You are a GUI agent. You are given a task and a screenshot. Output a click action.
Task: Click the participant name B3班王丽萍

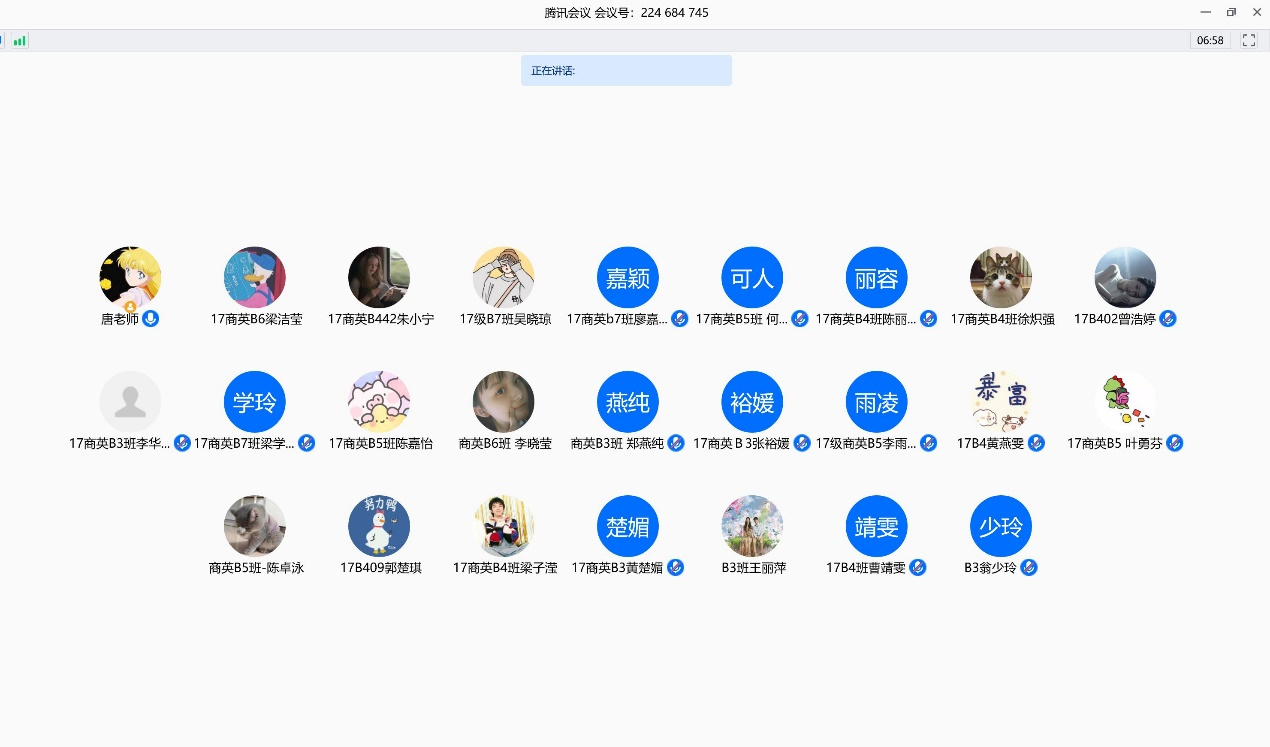click(753, 568)
